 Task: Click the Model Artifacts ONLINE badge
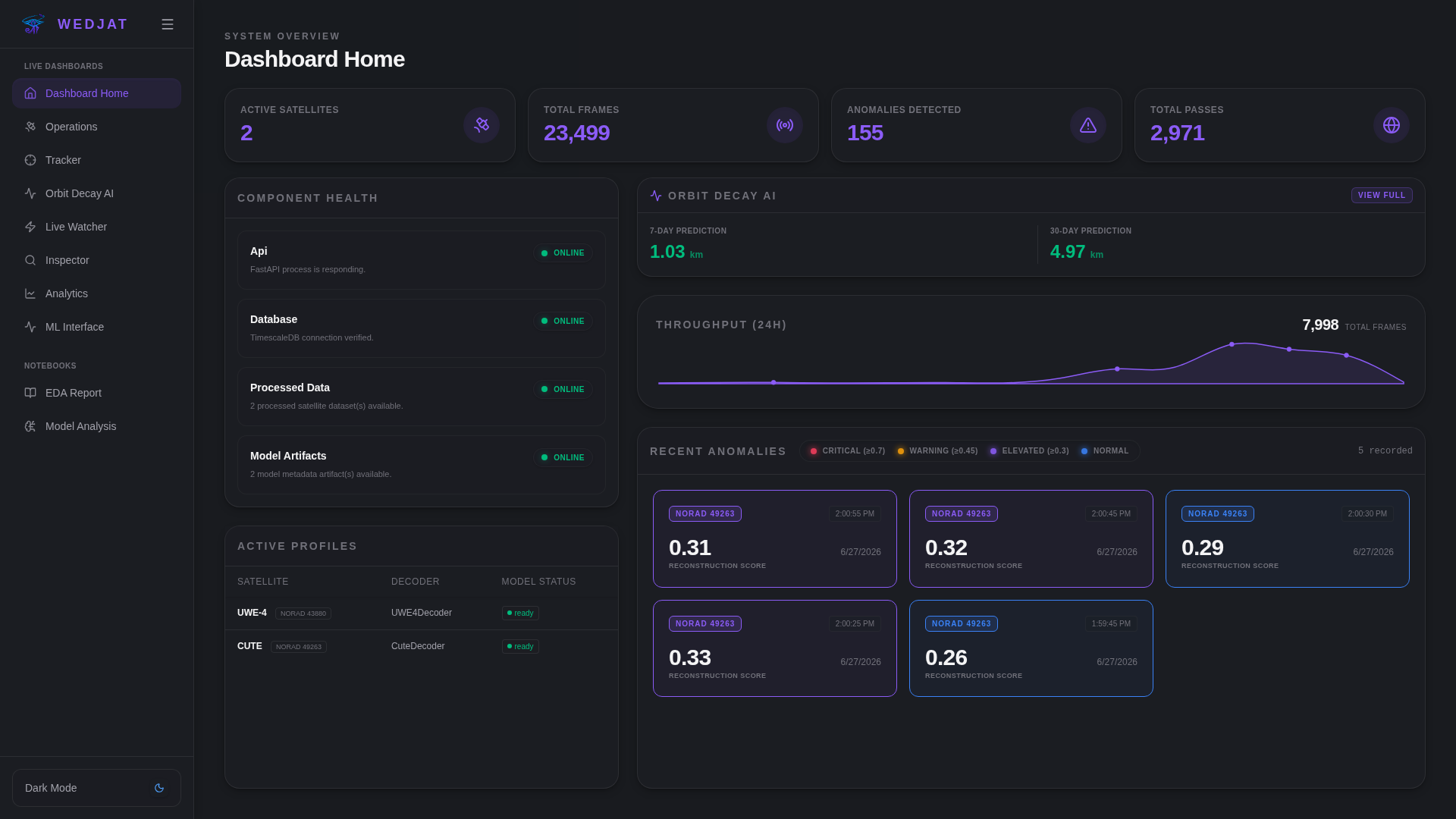[563, 458]
